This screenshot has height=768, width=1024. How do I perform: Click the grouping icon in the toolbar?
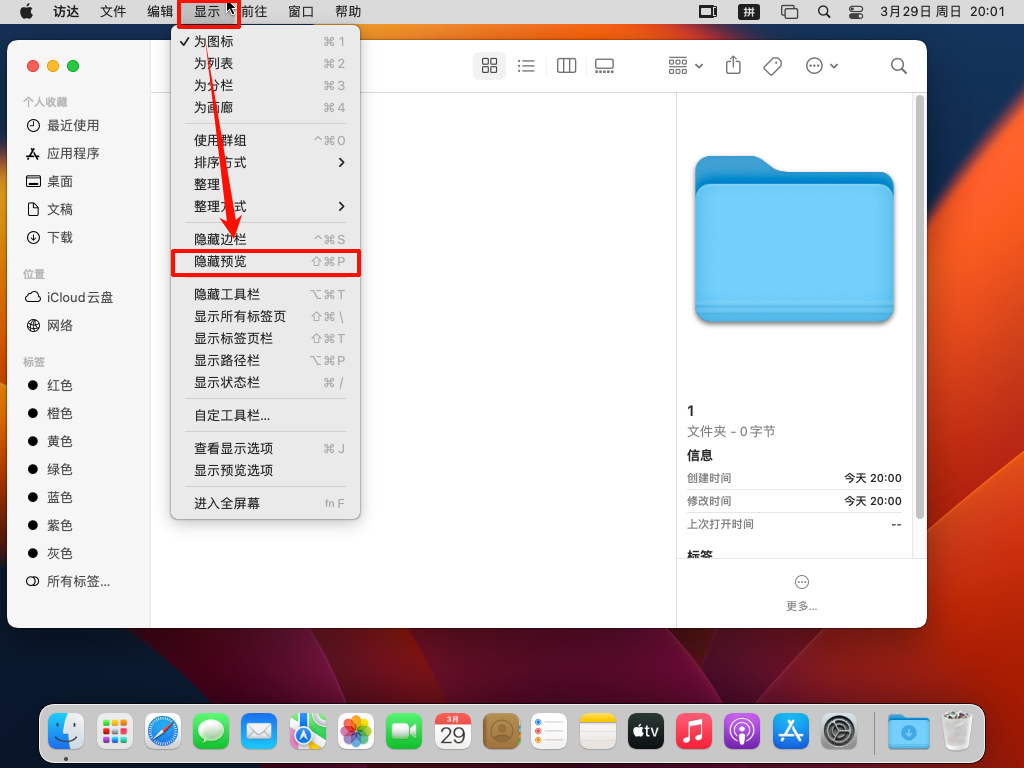click(676, 65)
